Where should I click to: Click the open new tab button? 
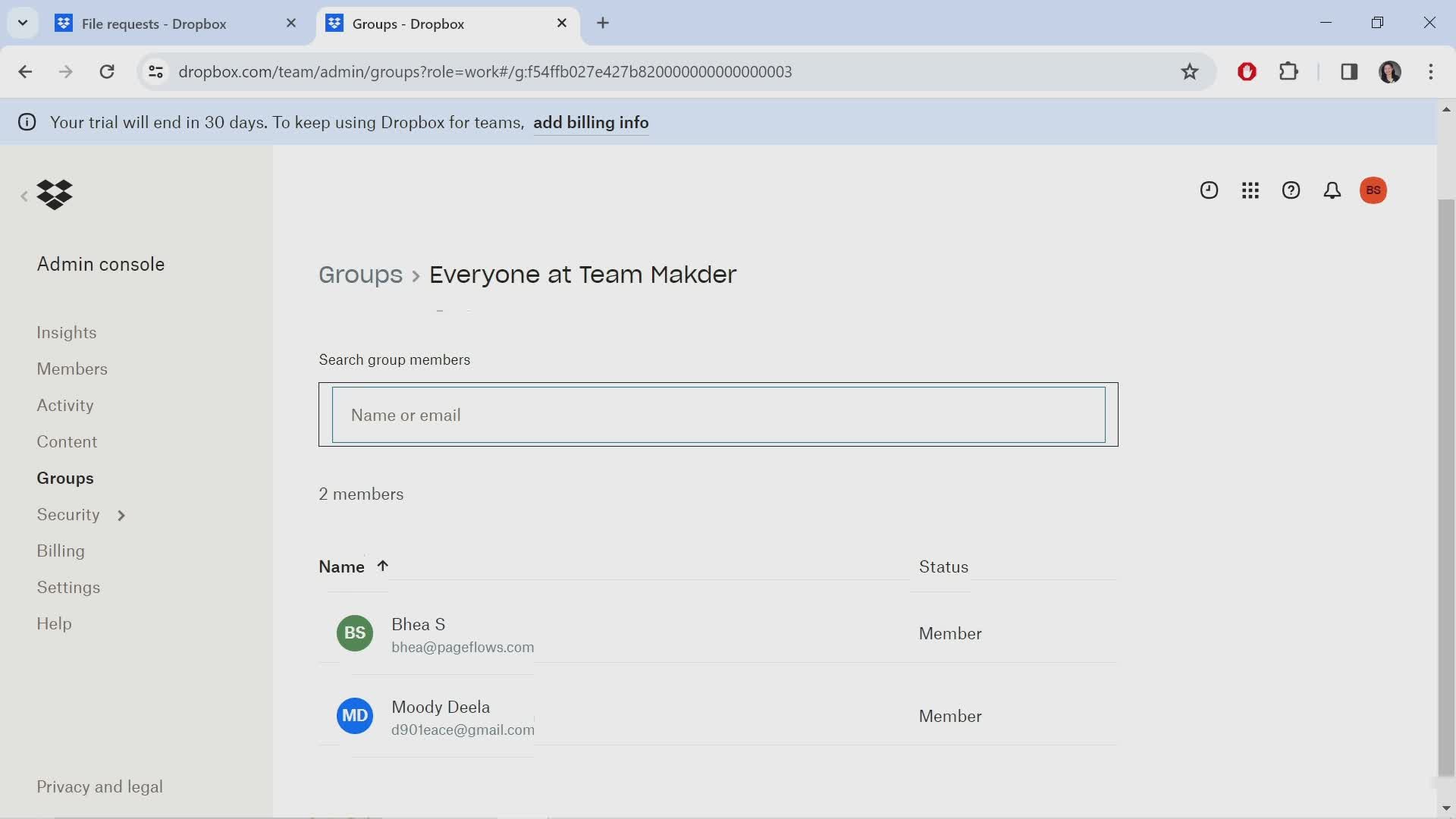coord(602,24)
